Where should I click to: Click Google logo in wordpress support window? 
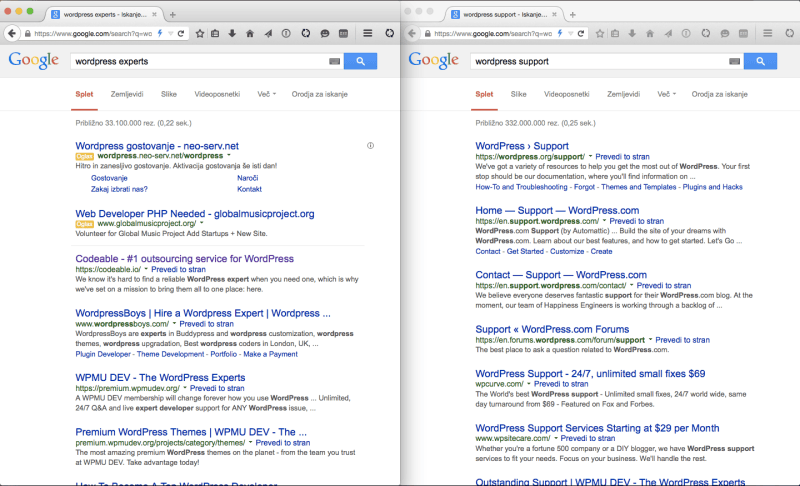tap(434, 60)
